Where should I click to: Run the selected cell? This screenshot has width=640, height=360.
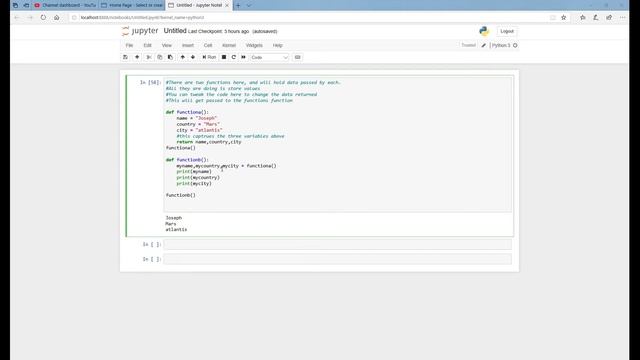click(x=209, y=57)
